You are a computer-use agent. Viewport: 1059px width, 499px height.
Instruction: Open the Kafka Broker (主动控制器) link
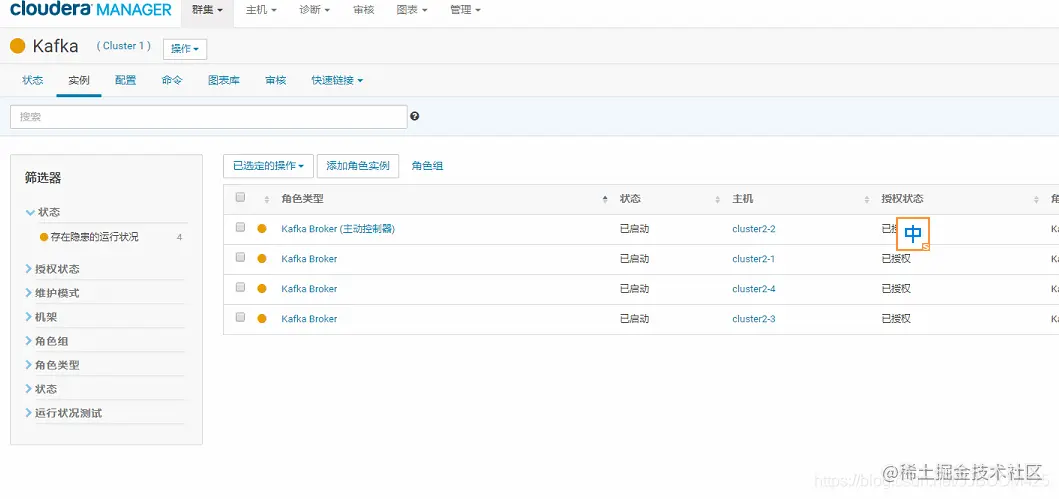pos(338,229)
